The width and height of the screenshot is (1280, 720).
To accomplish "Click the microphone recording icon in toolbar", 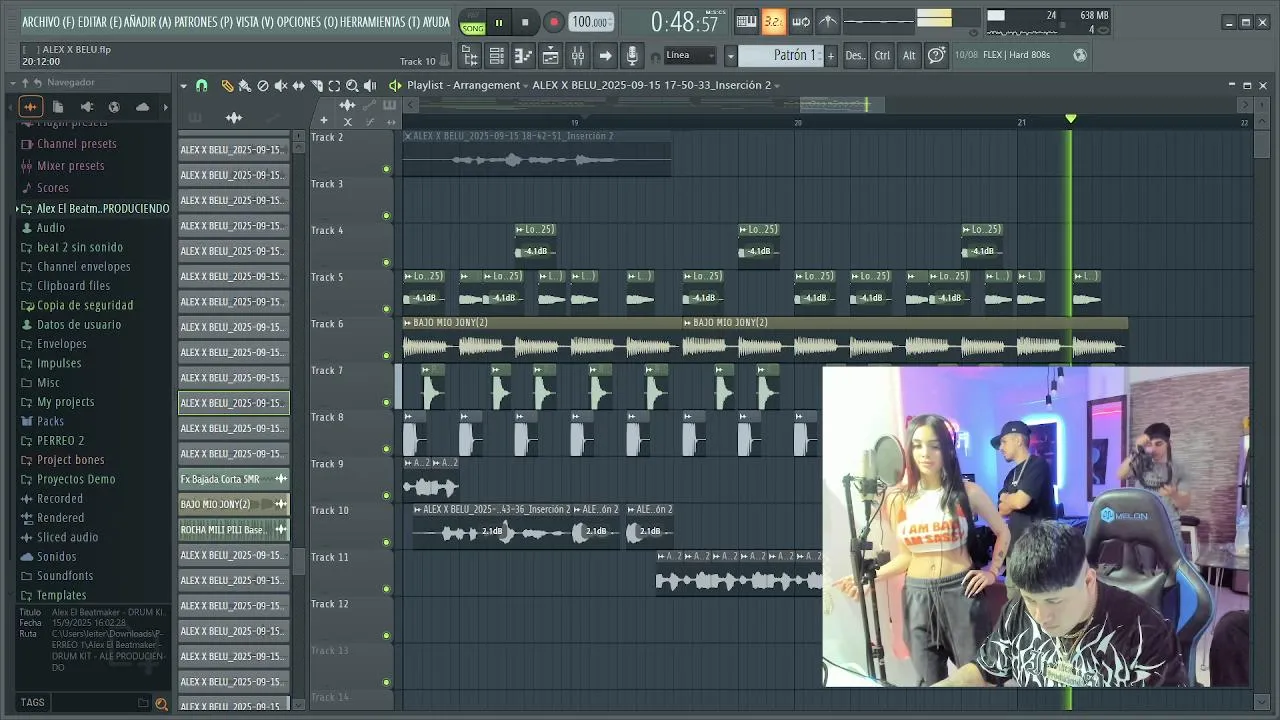I will click(631, 56).
